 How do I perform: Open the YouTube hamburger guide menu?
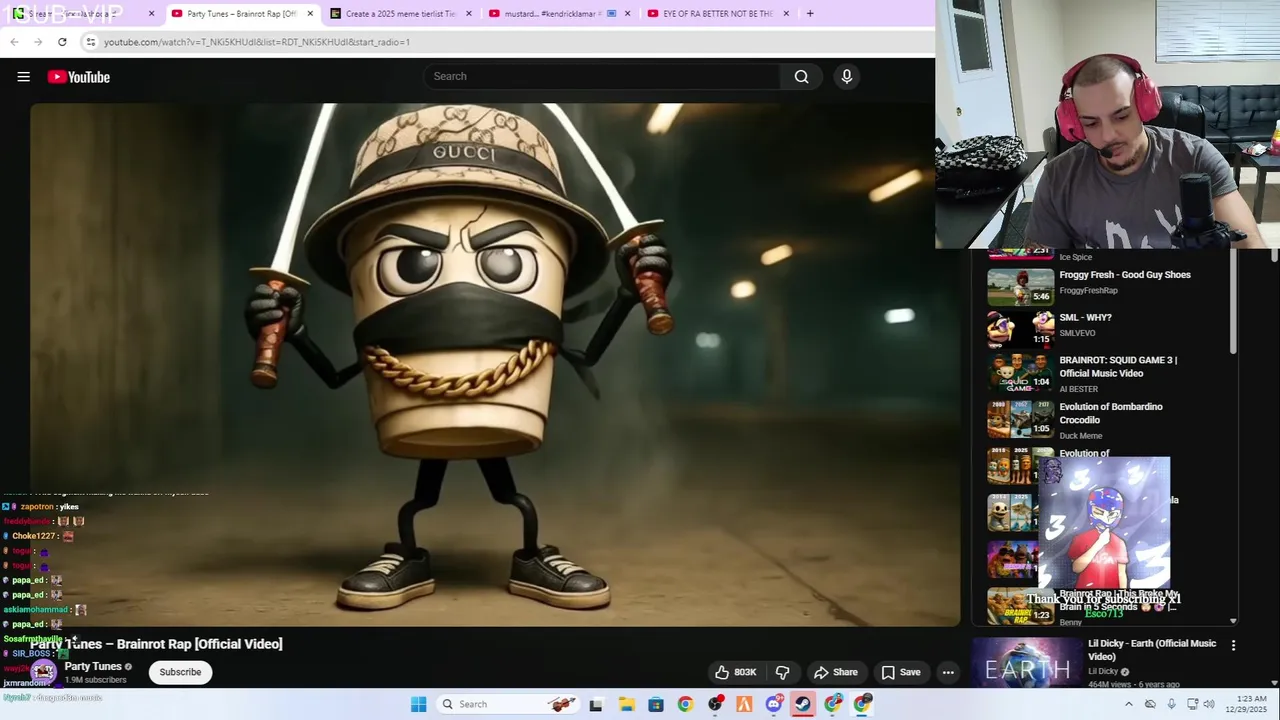[x=24, y=77]
